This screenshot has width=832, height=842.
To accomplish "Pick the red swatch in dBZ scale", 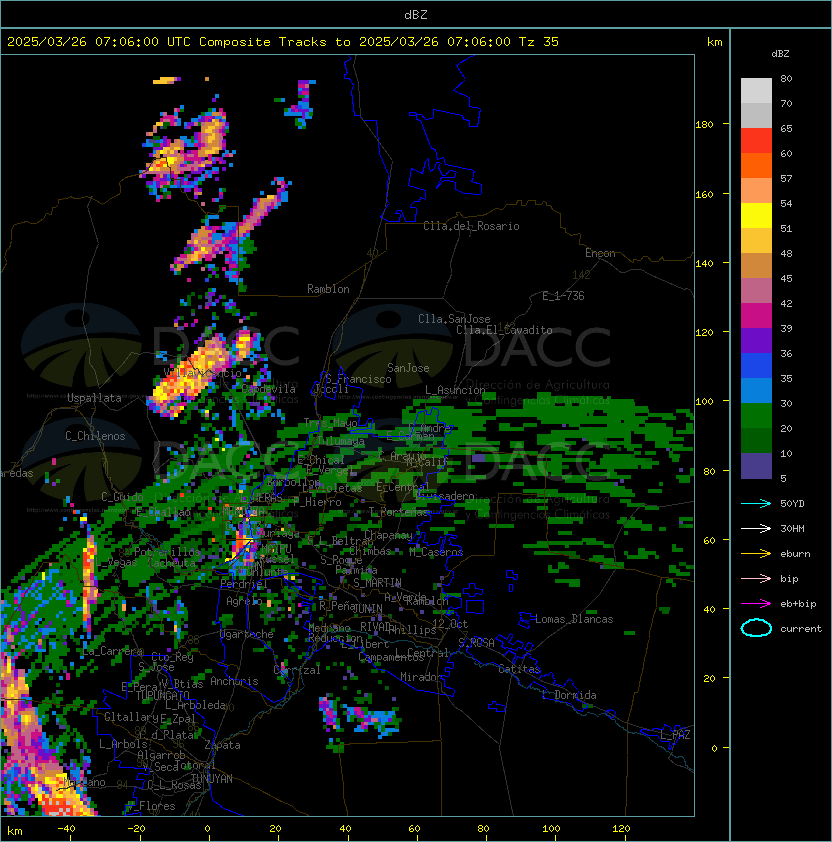I will pyautogui.click(x=756, y=141).
